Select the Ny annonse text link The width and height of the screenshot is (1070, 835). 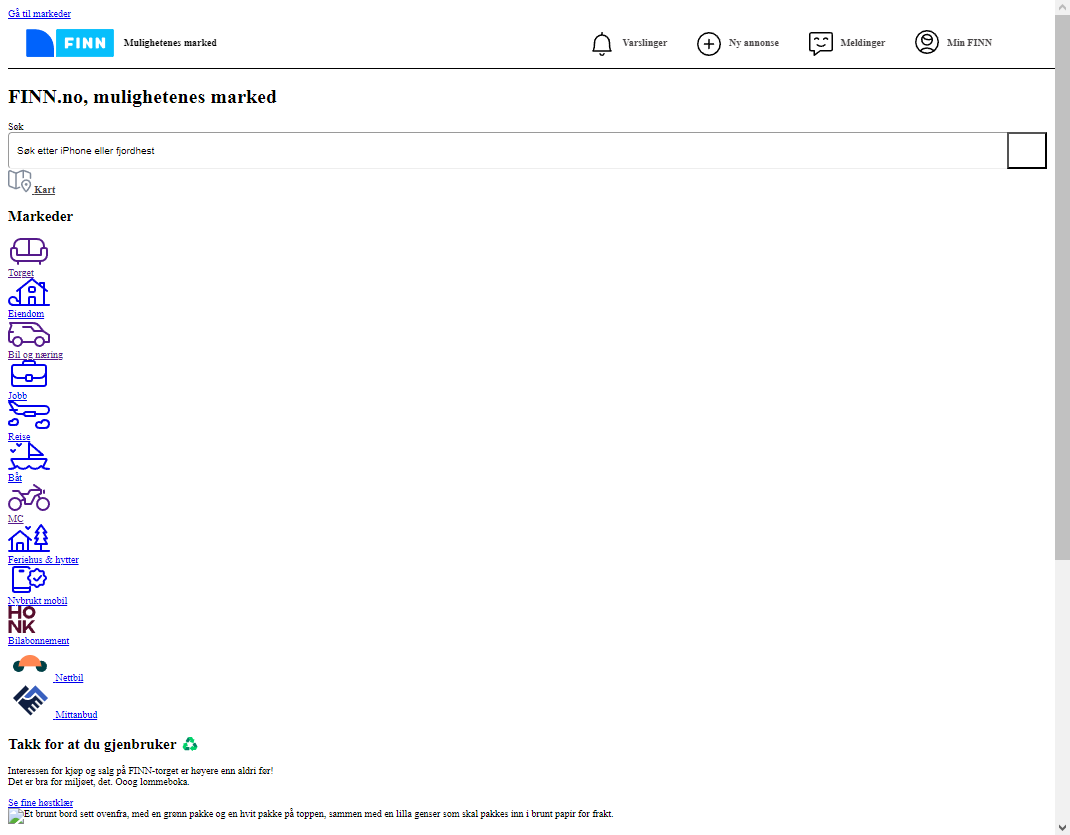[753, 43]
